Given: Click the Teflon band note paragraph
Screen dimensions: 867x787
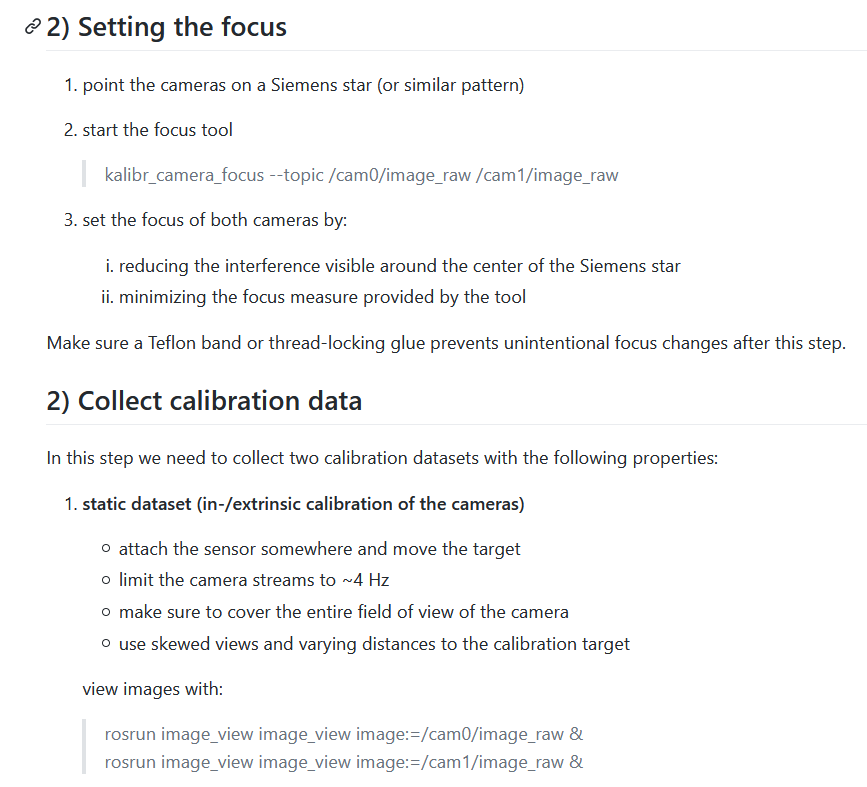Looking at the screenshot, I should coord(446,343).
